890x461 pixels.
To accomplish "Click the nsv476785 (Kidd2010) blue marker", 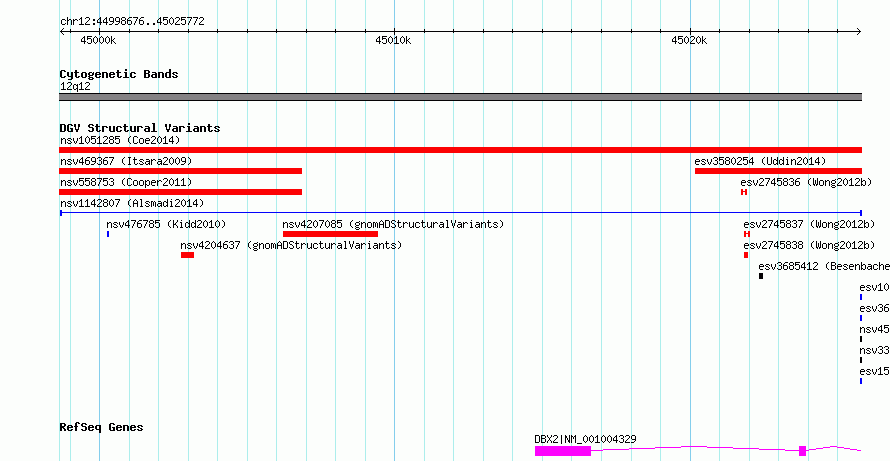I will (x=108, y=234).
